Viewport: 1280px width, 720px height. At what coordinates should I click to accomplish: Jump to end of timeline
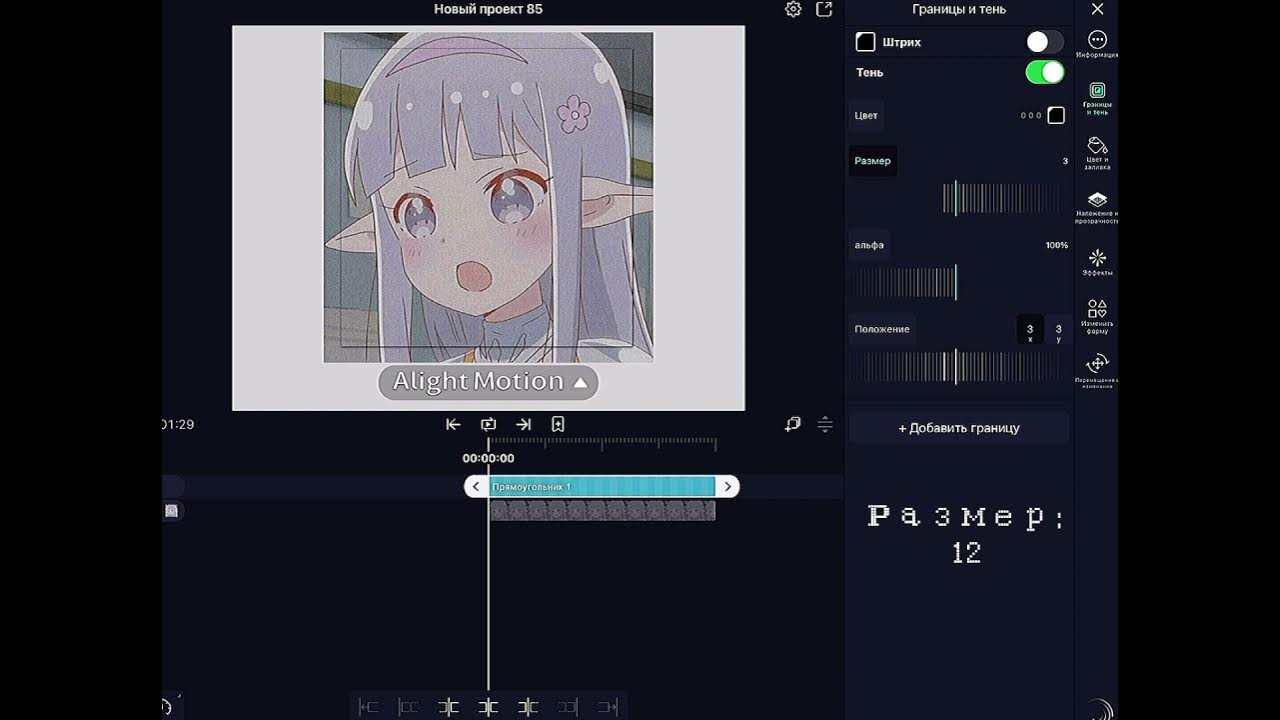[x=523, y=424]
